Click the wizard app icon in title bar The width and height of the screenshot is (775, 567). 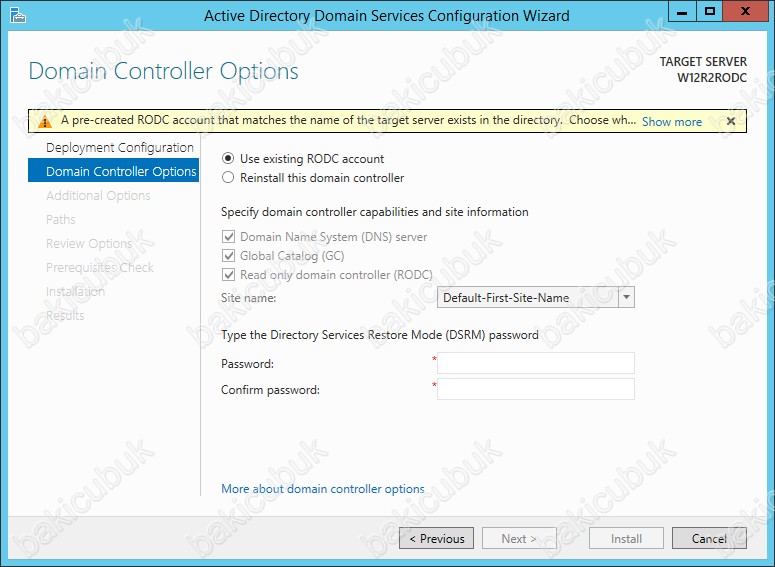point(18,15)
